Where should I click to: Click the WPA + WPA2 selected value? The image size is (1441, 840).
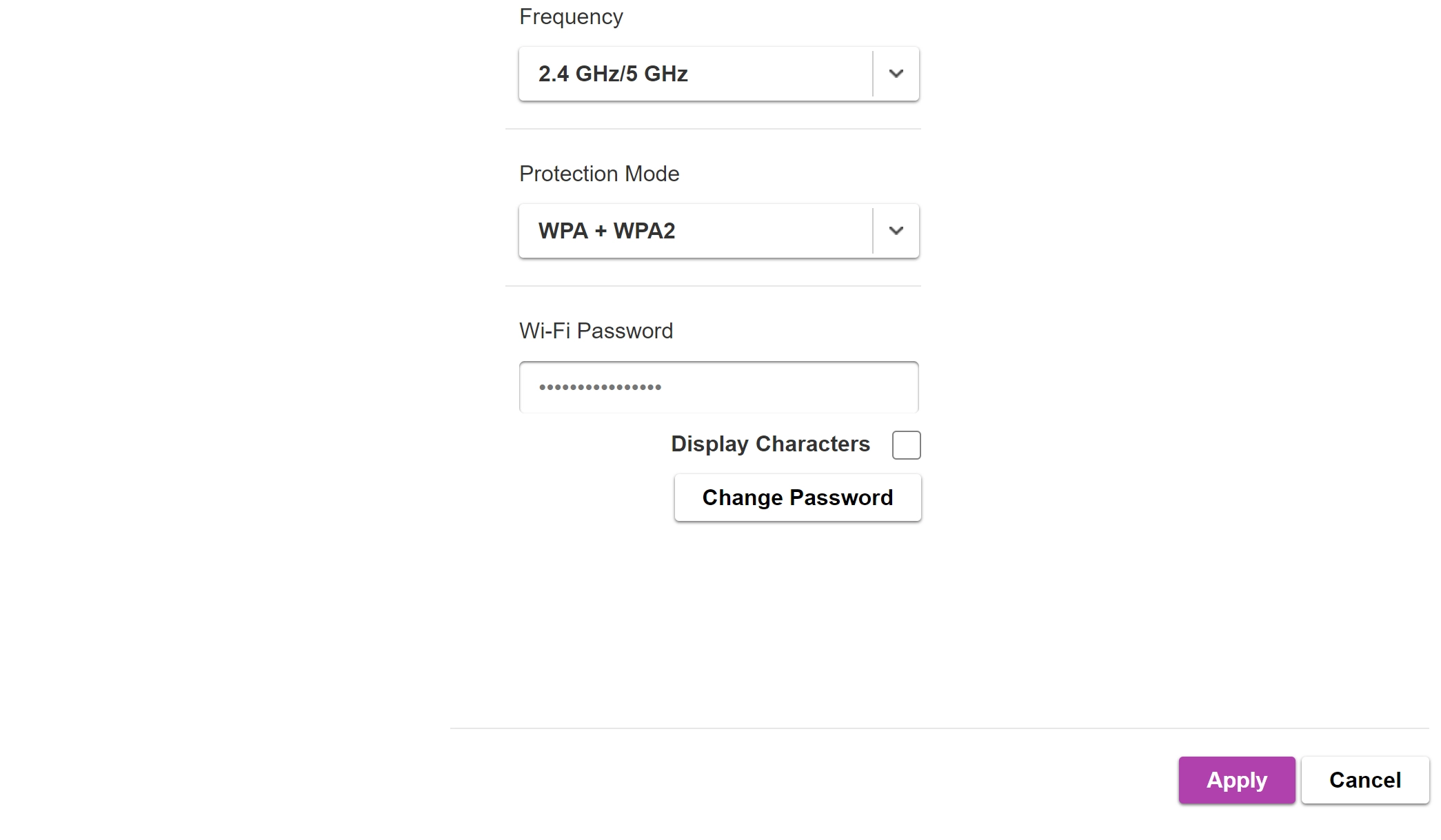coord(607,231)
